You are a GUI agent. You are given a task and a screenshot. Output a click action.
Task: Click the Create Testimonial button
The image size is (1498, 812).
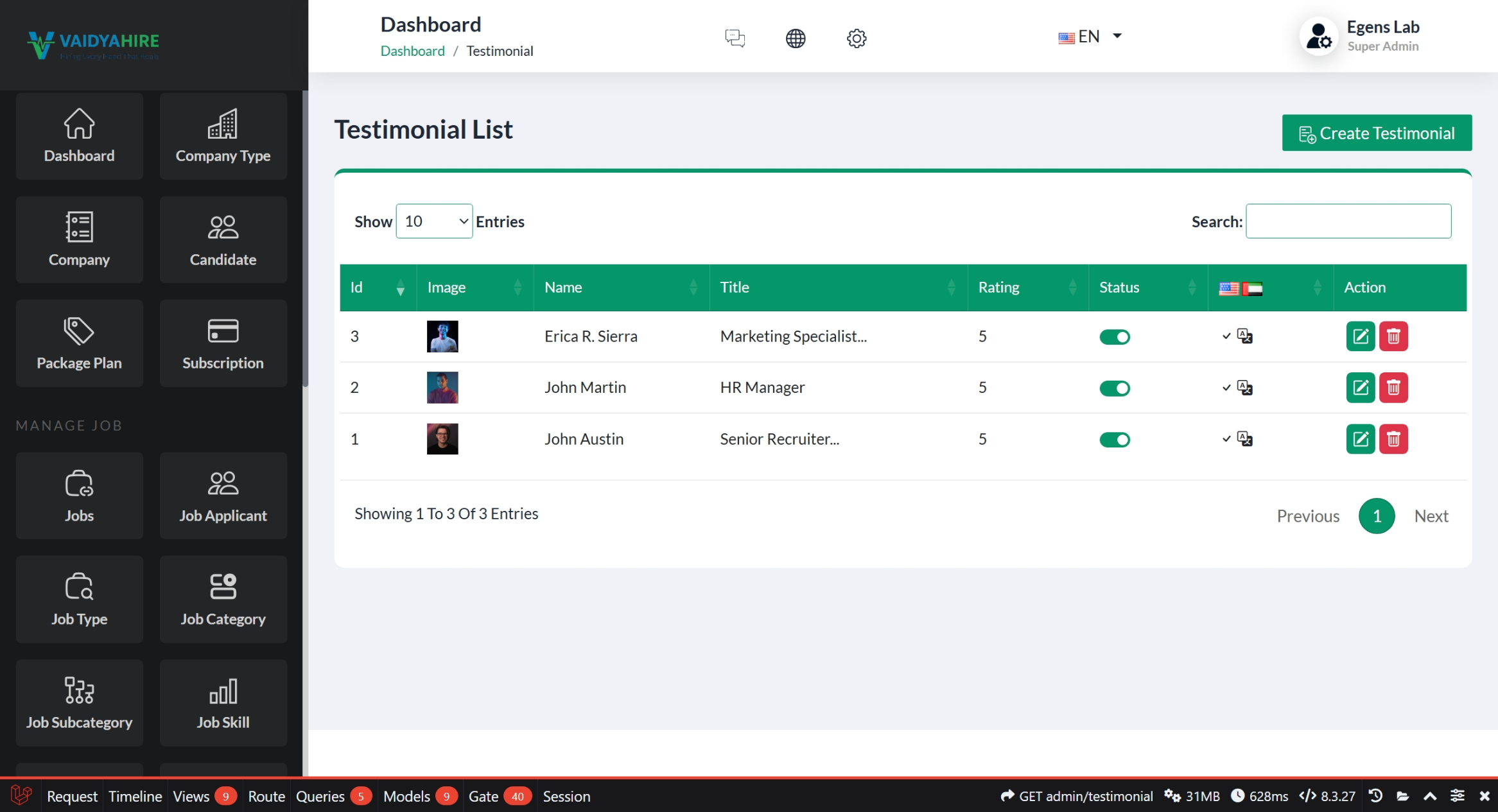pos(1376,133)
